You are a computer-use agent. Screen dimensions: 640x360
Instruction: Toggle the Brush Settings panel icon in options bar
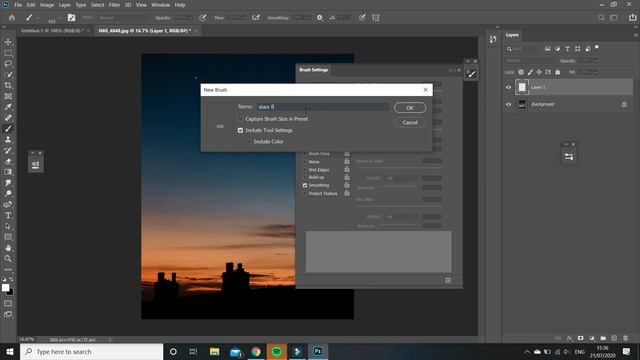pyautogui.click(x=71, y=18)
